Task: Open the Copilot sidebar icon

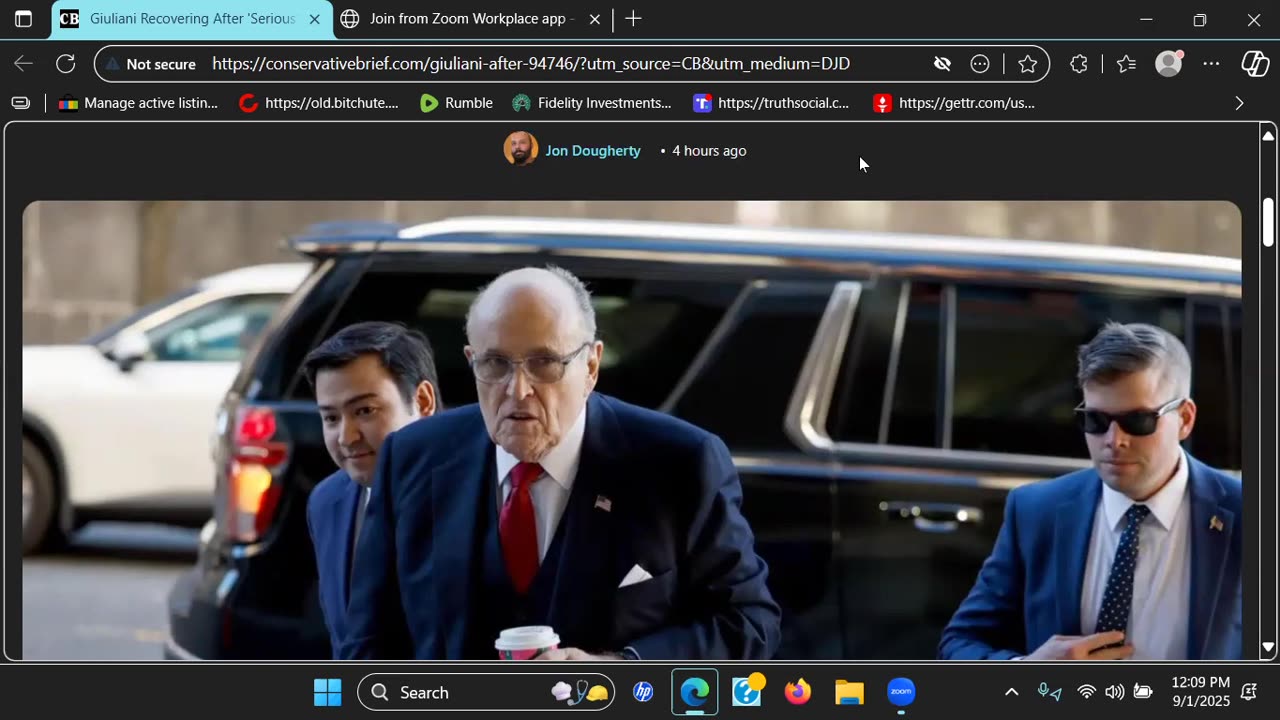Action: tap(1255, 64)
